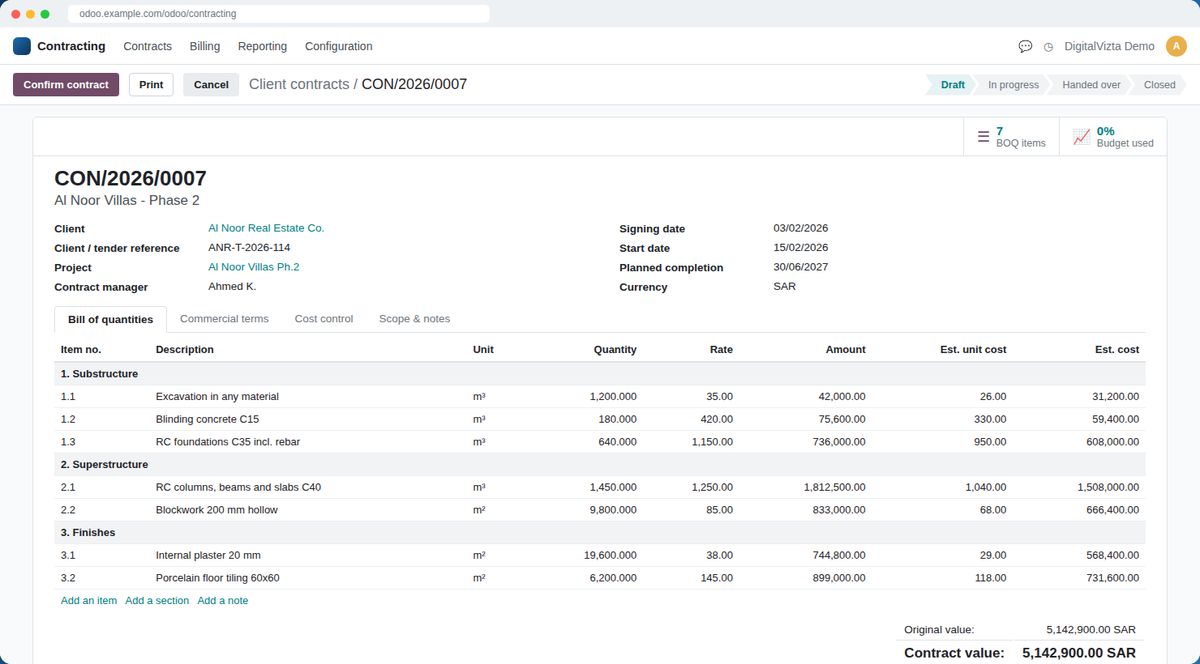This screenshot has height=664, width=1200.
Task: Click Internal plaster 20 mm description
Action: click(208, 555)
